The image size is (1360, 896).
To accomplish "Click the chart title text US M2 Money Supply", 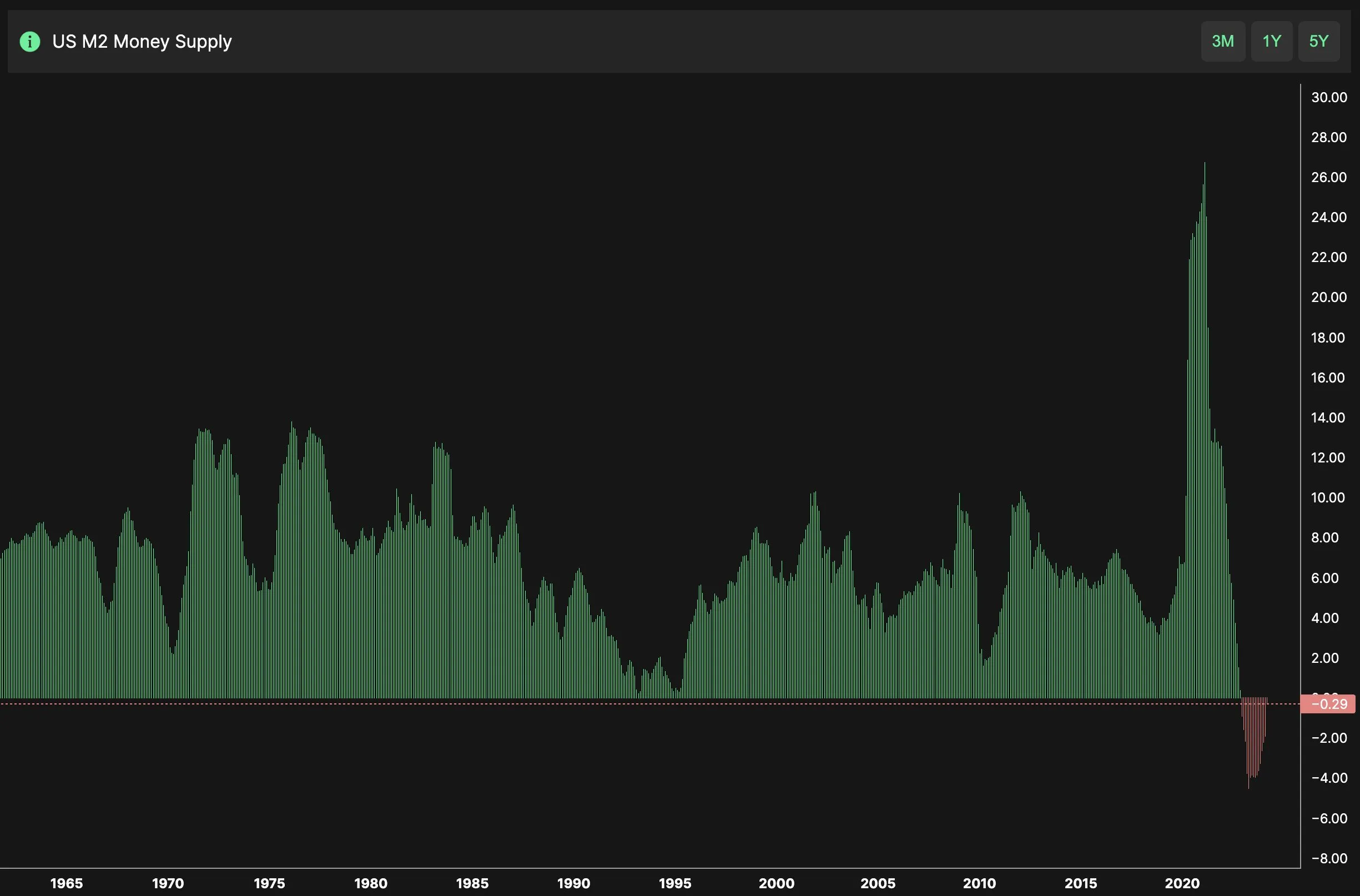I will (142, 41).
